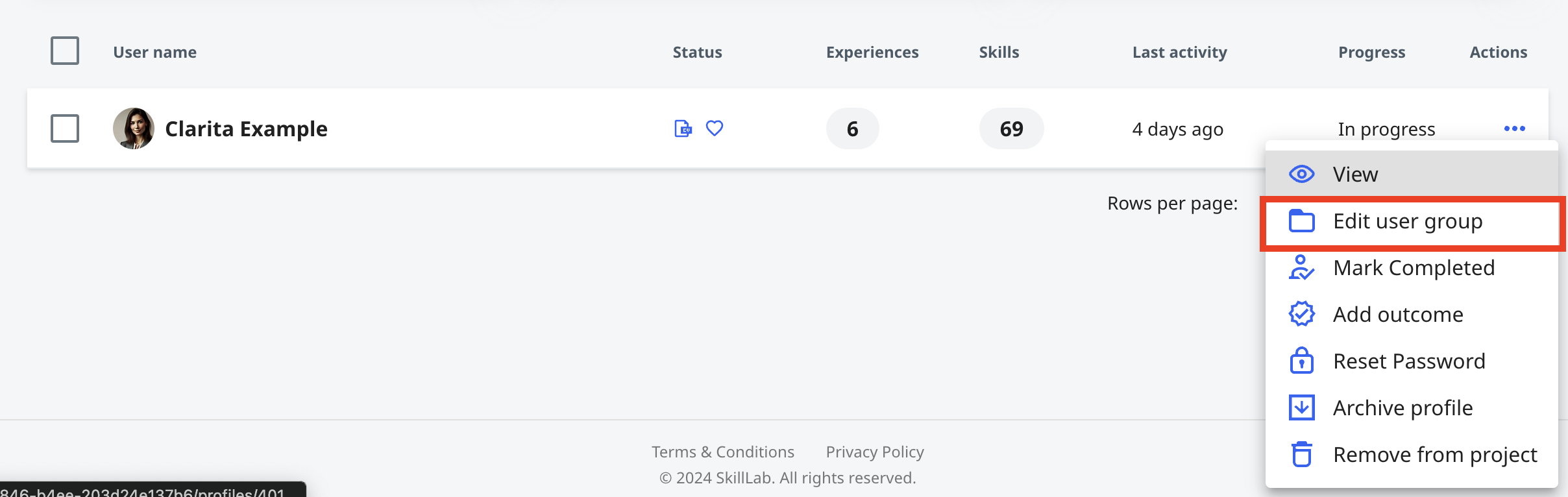The image size is (1568, 497).
Task: Choose Mark Completed in the context menu
Action: click(x=1412, y=268)
